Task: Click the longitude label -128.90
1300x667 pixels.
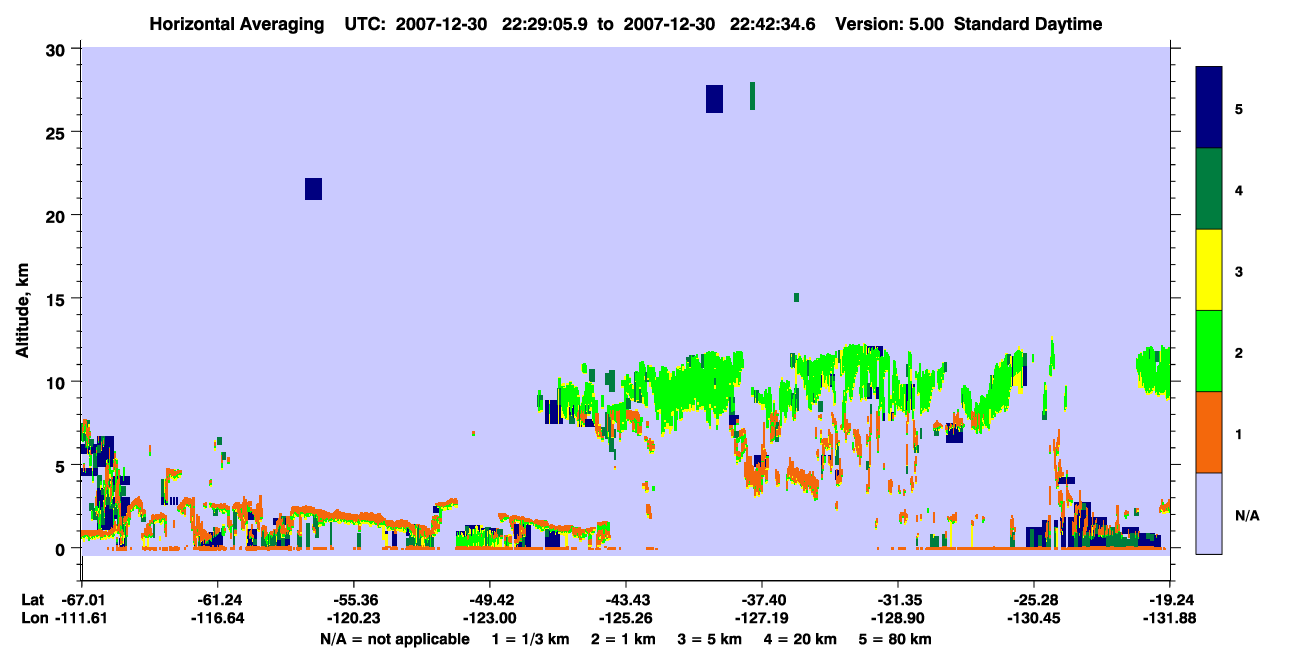Action: click(898, 619)
